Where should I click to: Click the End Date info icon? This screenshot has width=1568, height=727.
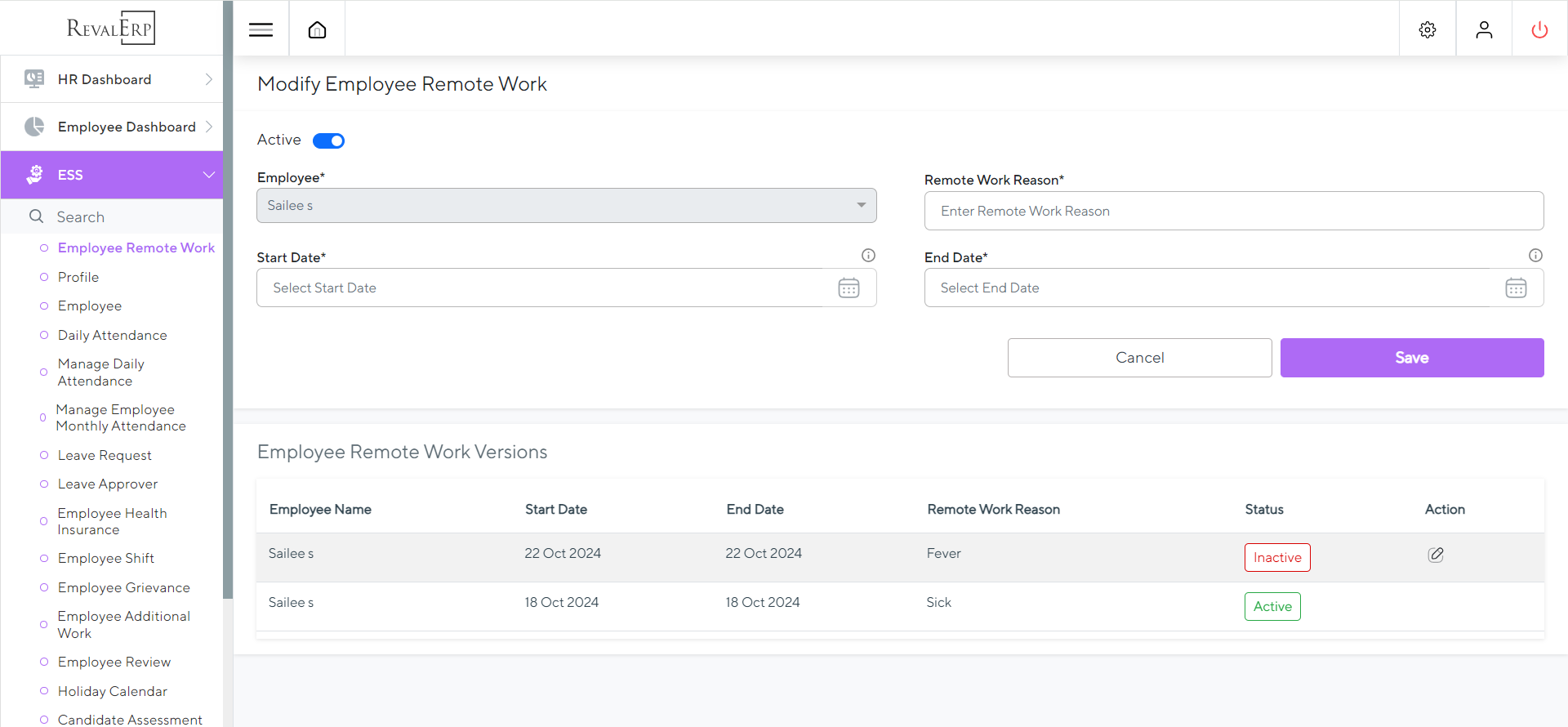[x=1535, y=256]
